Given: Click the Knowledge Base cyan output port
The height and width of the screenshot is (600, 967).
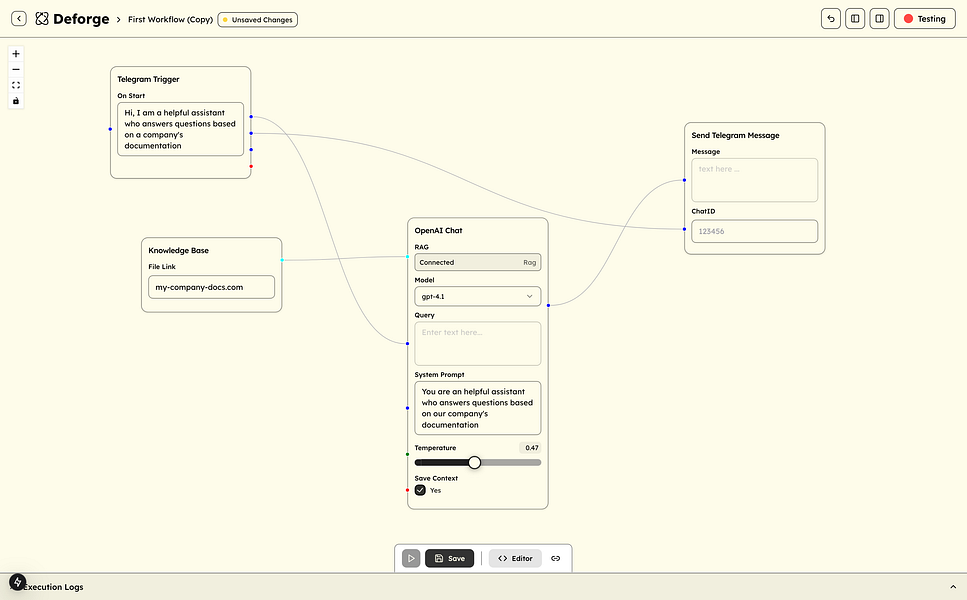Looking at the screenshot, I should click(x=282, y=260).
